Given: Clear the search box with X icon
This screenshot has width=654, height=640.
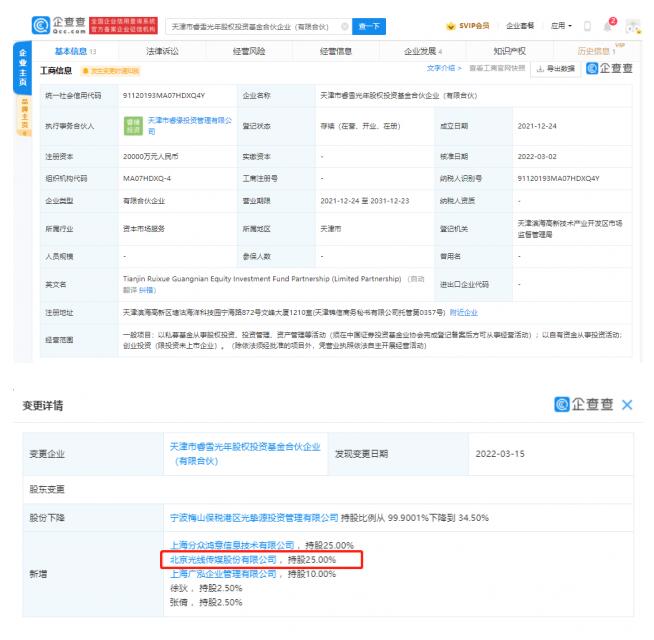Looking at the screenshot, I should pyautogui.click(x=345, y=26).
